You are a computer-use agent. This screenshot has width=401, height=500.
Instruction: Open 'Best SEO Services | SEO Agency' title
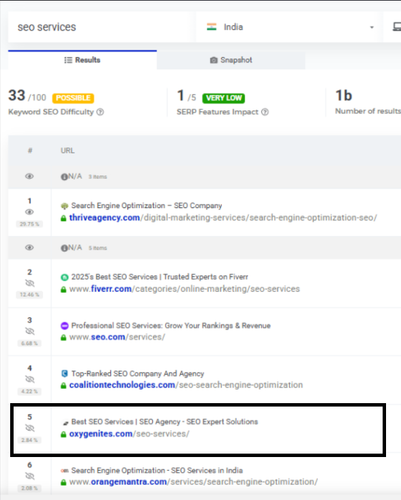165,422
